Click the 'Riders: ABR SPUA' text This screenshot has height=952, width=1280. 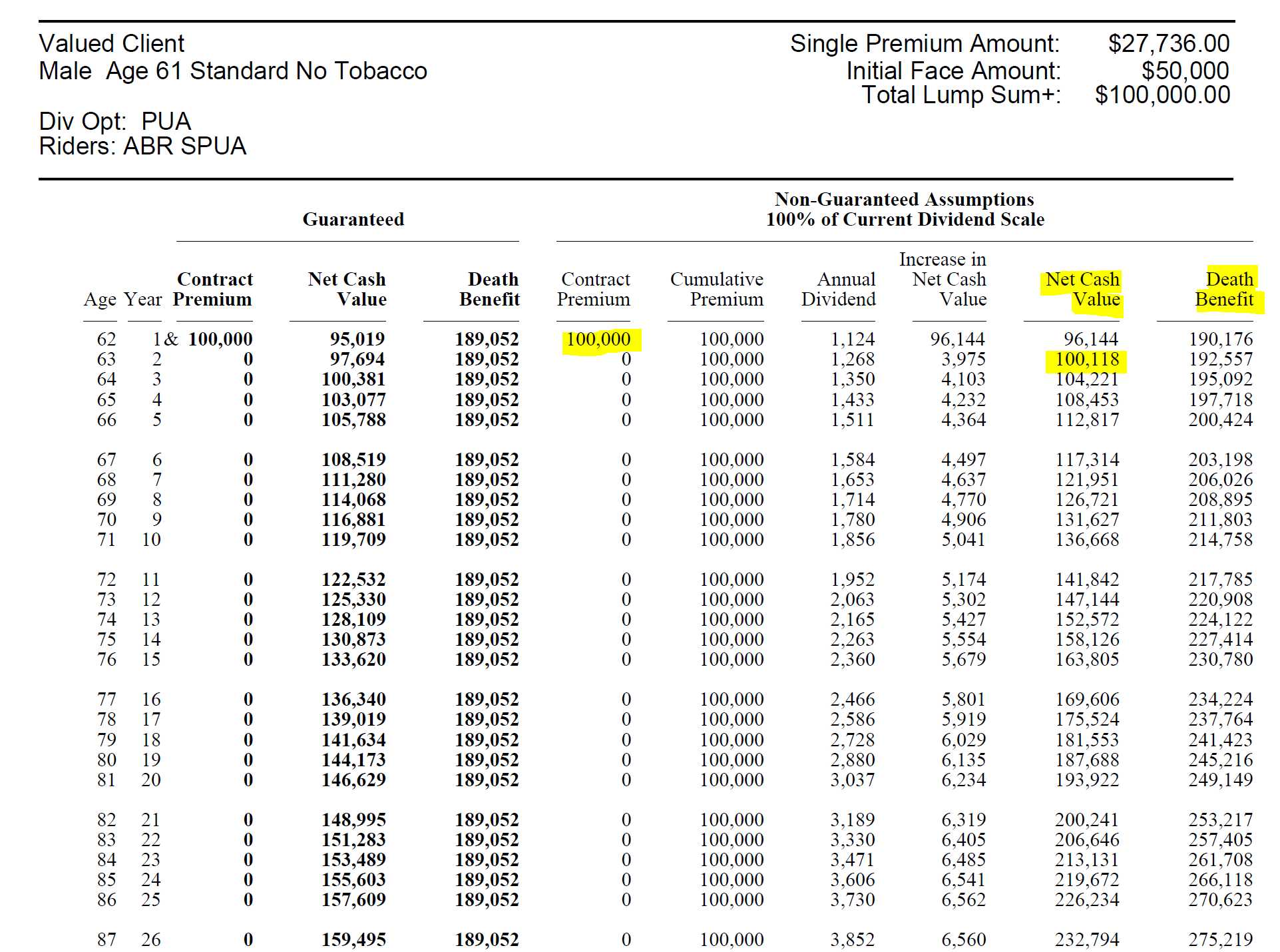(x=142, y=146)
